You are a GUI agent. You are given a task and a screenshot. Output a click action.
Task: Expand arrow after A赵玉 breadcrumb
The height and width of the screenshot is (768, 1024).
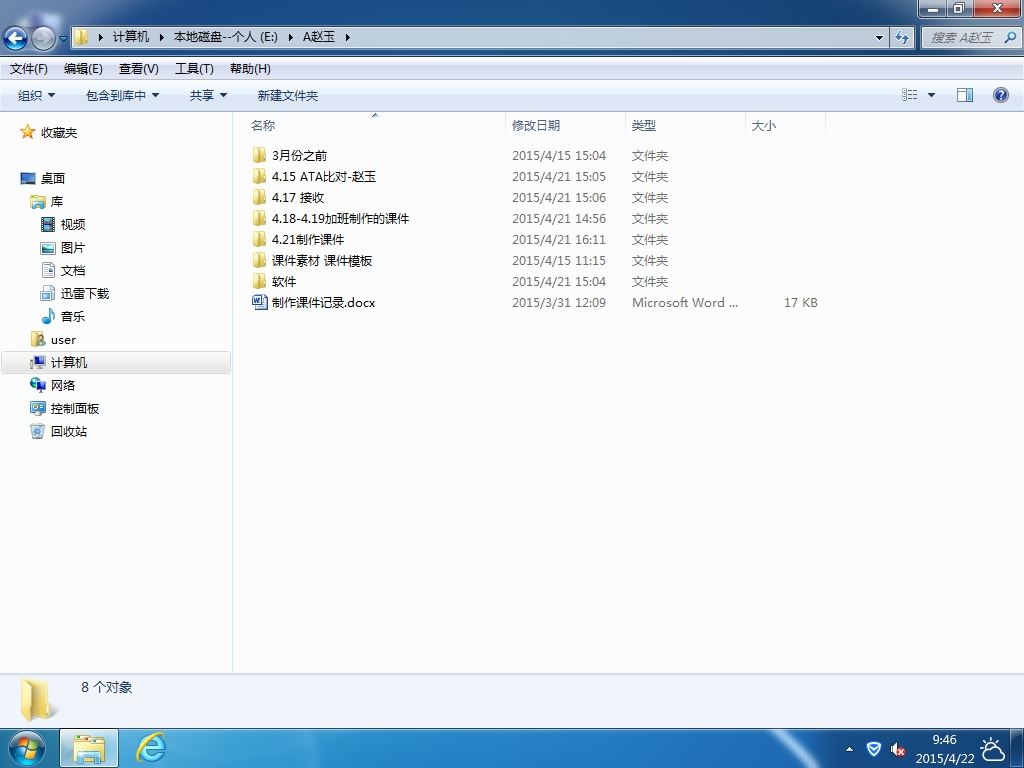coord(347,37)
